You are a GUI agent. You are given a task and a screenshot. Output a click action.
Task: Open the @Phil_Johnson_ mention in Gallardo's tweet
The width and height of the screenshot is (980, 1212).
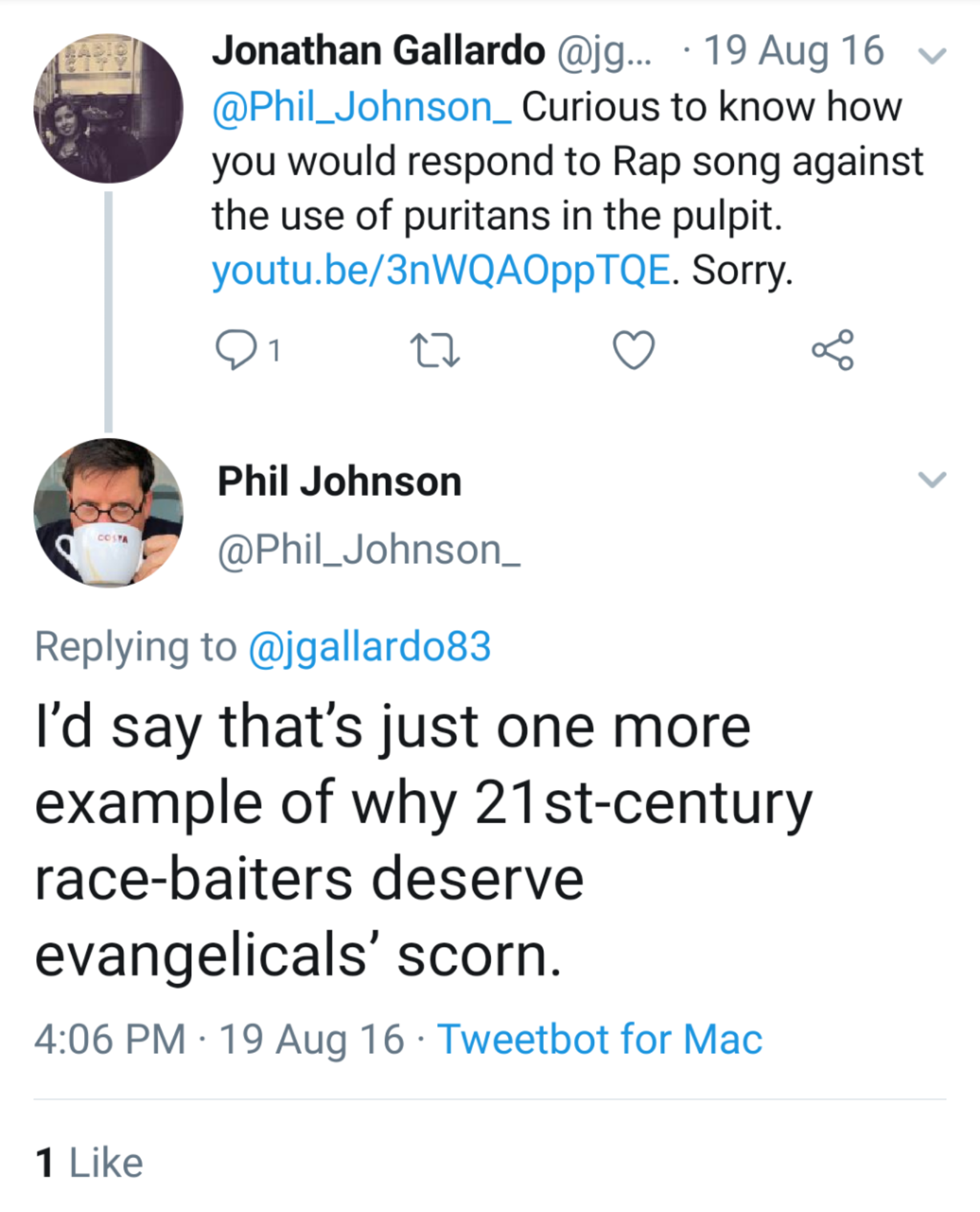pyautogui.click(x=362, y=107)
